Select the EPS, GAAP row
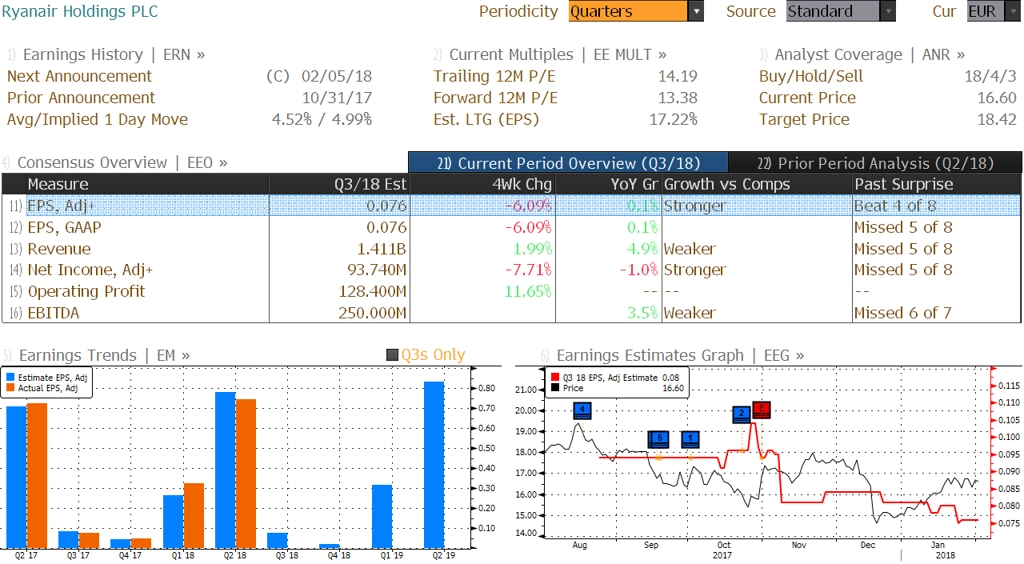The width and height of the screenshot is (1024, 564). pos(511,227)
